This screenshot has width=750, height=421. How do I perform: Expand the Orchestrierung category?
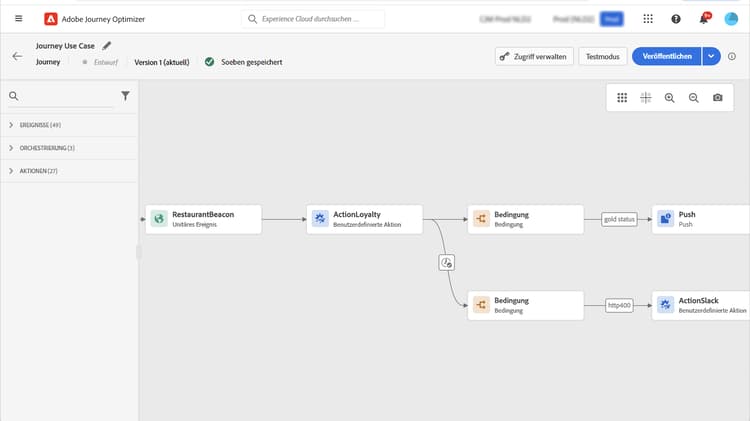click(x=11, y=148)
